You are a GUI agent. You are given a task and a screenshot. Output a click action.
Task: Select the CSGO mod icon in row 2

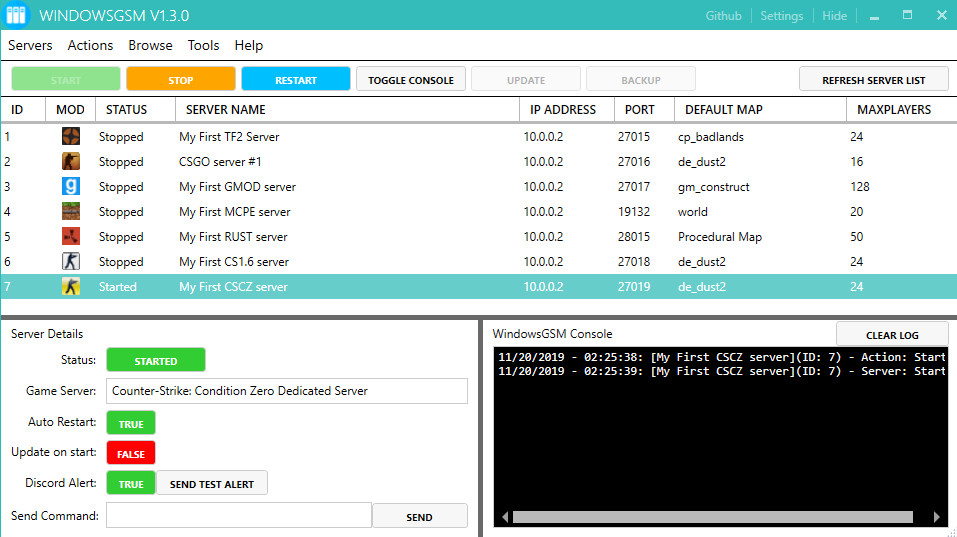click(71, 161)
